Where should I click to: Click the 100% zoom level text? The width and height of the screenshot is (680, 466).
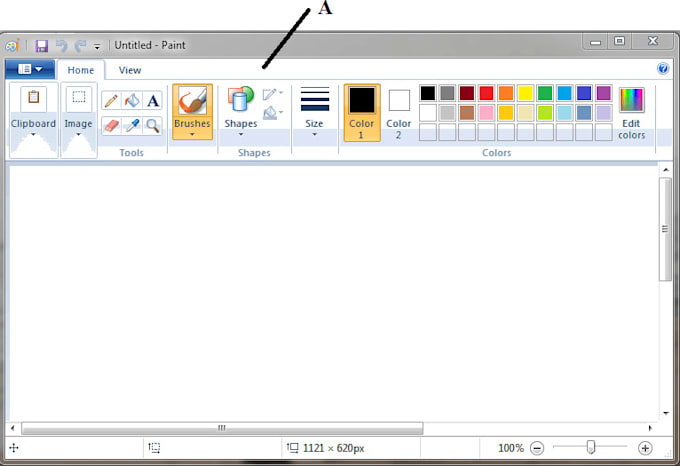coord(511,448)
